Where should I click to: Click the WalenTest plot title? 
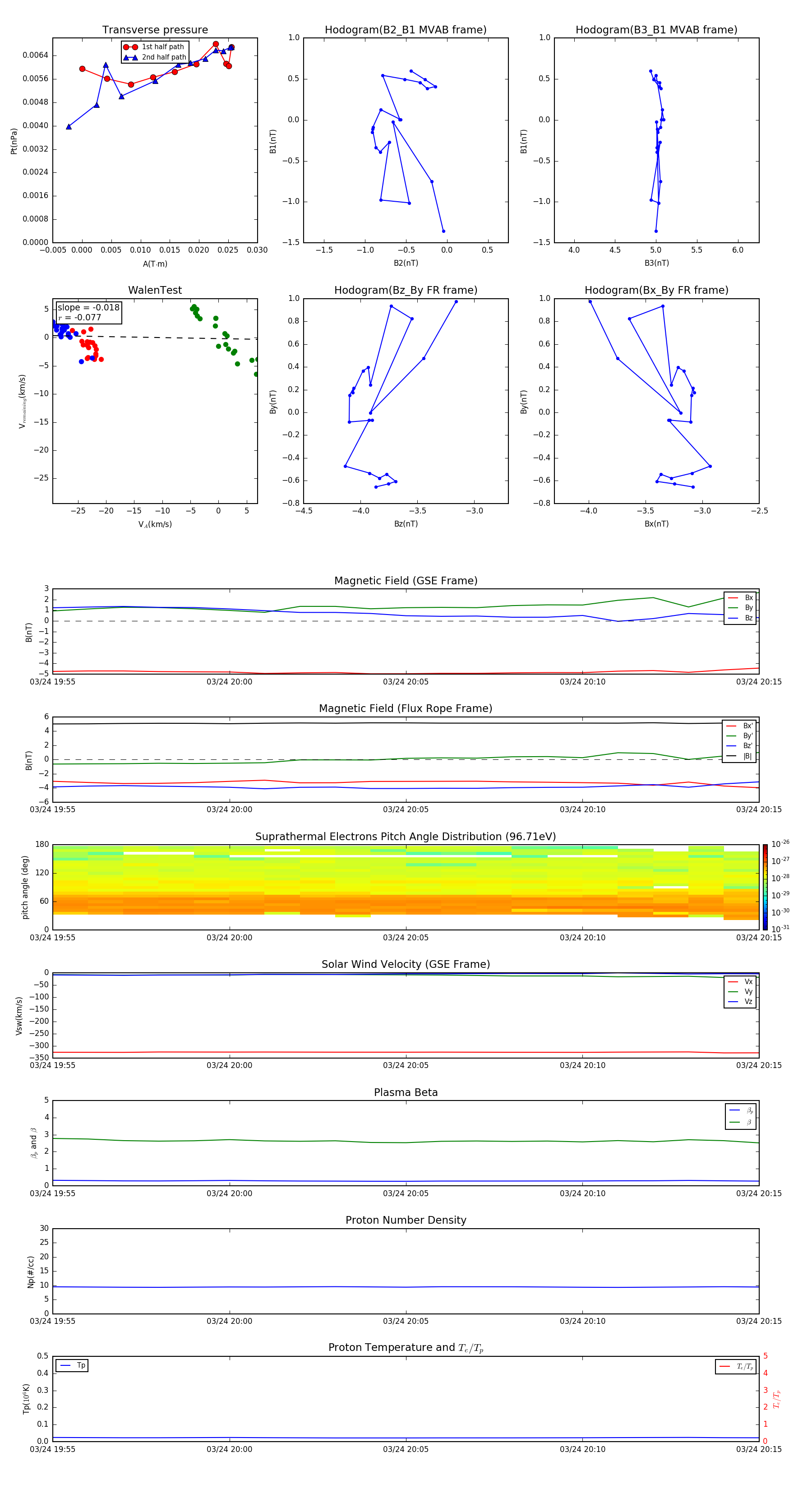[155, 290]
